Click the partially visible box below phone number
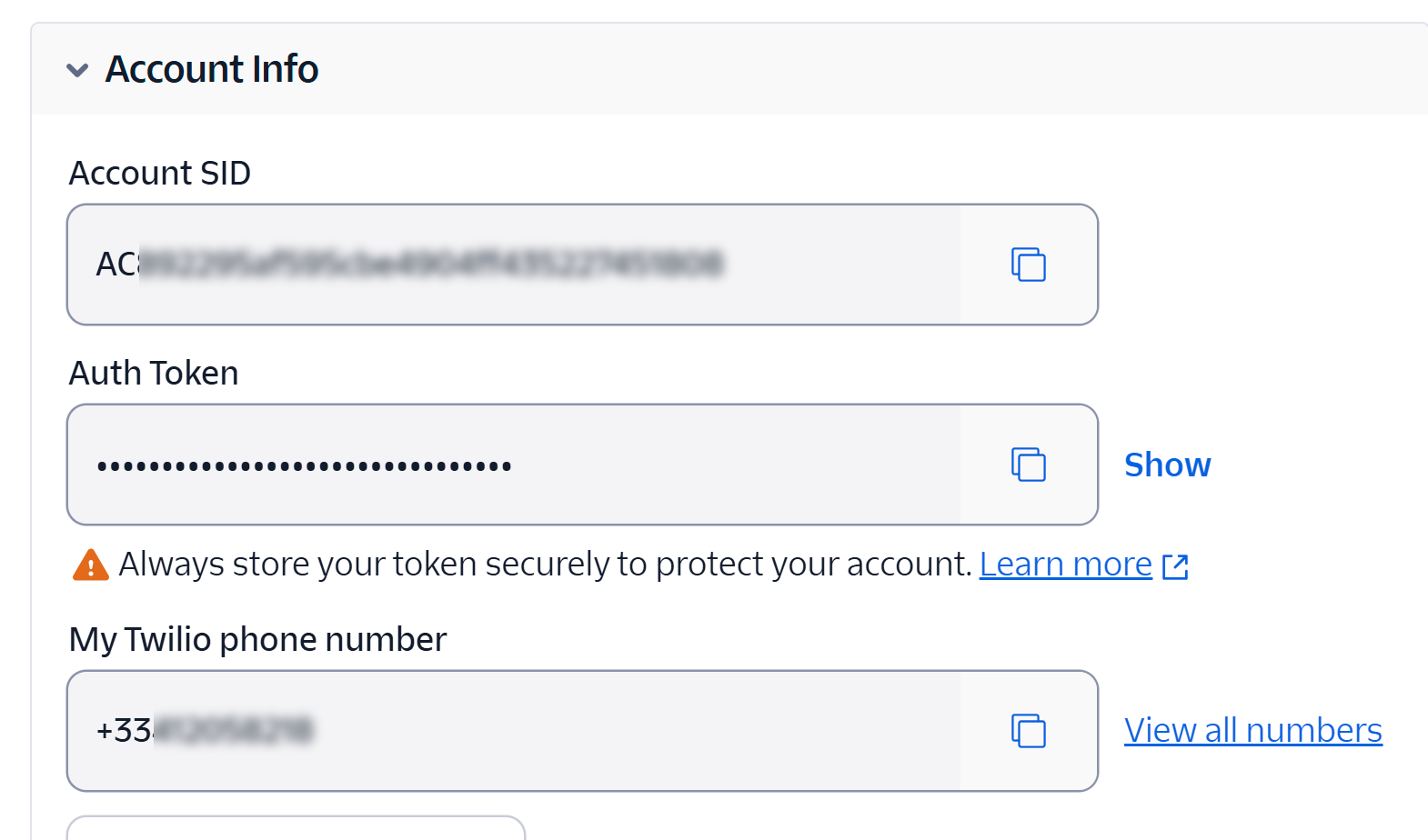Image resolution: width=1428 pixels, height=840 pixels. tap(296, 827)
